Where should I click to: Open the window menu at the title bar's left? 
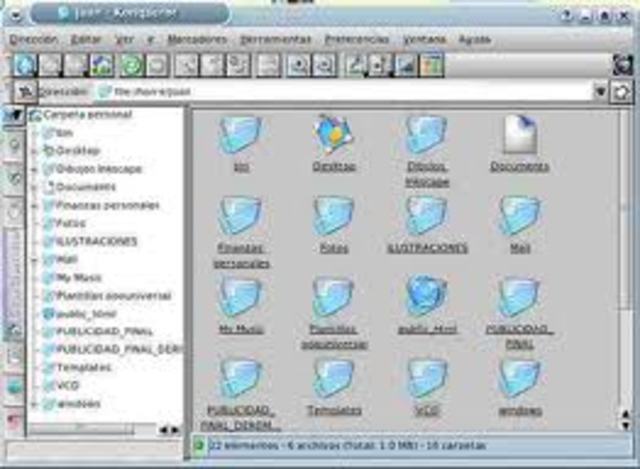pyautogui.click(x=16, y=15)
